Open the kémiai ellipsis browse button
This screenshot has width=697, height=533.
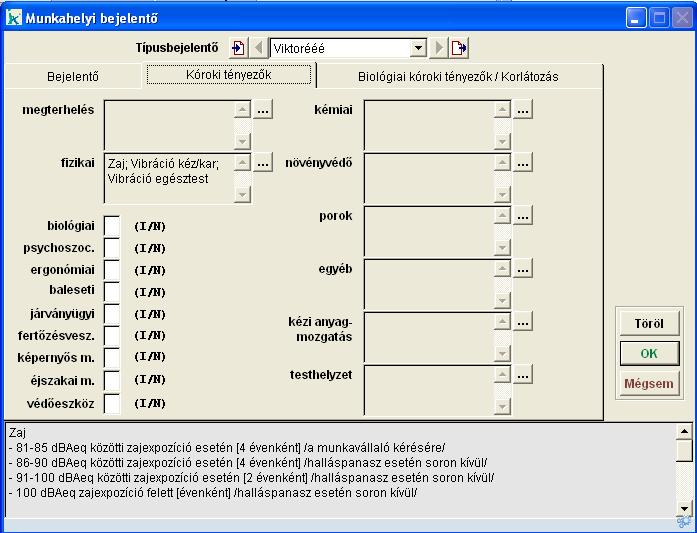[x=523, y=110]
